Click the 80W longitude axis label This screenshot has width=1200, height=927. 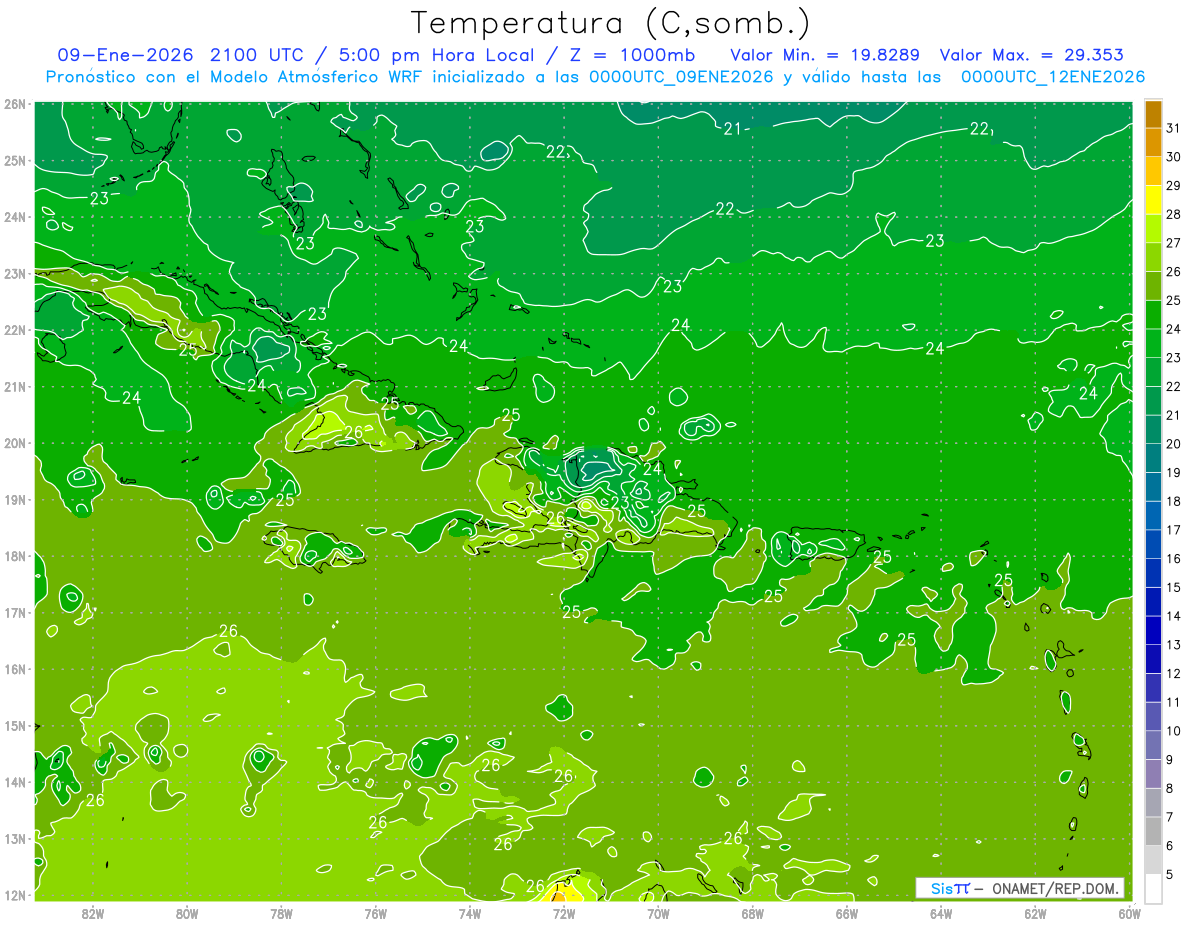click(187, 913)
